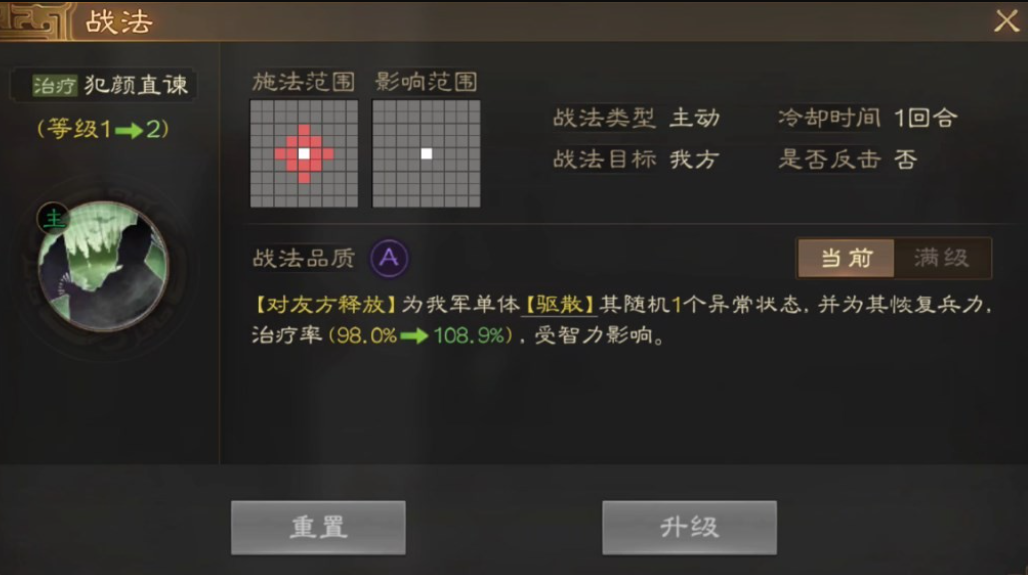Click the ornate emblem in title bar corner
The height and width of the screenshot is (575, 1028).
(35, 22)
